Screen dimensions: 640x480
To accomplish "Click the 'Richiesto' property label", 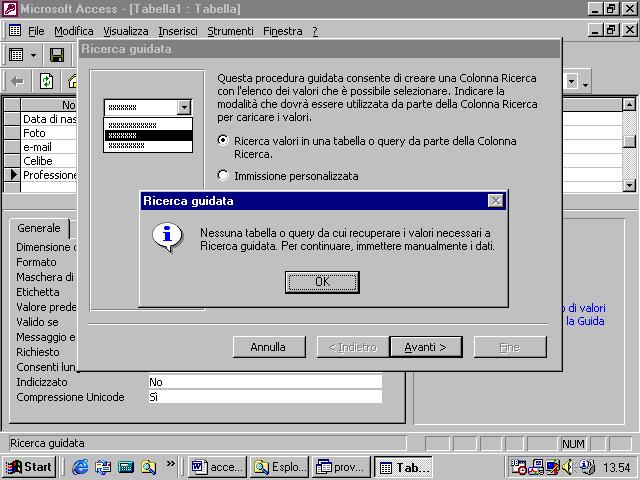I will (x=38, y=352).
